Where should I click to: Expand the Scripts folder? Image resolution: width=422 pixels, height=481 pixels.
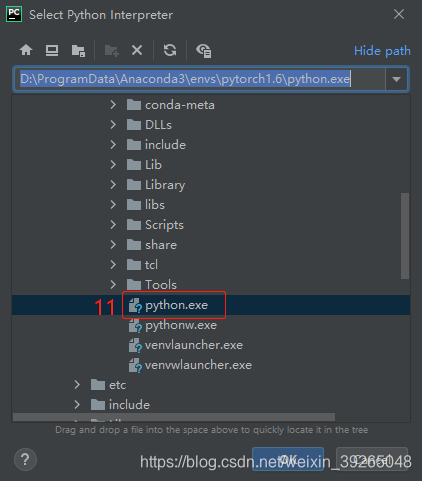113,225
